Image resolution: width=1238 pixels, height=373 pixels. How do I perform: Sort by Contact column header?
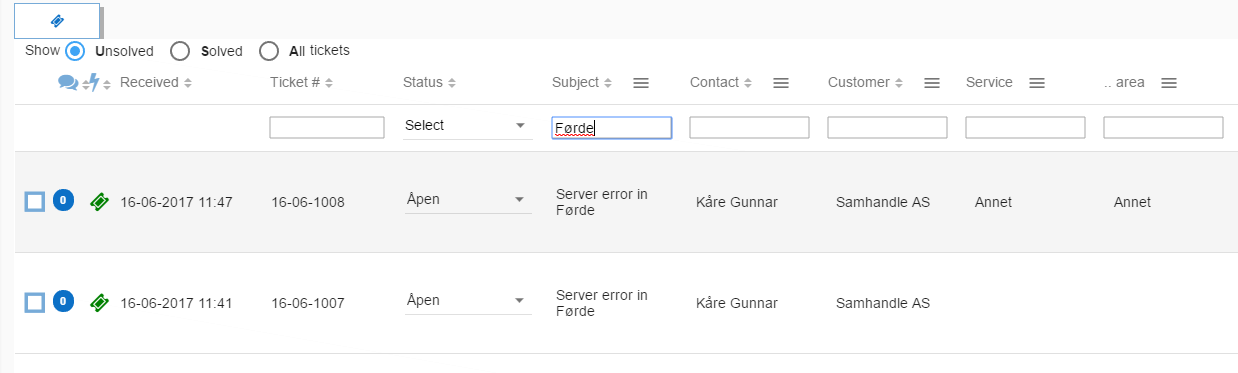[721, 82]
